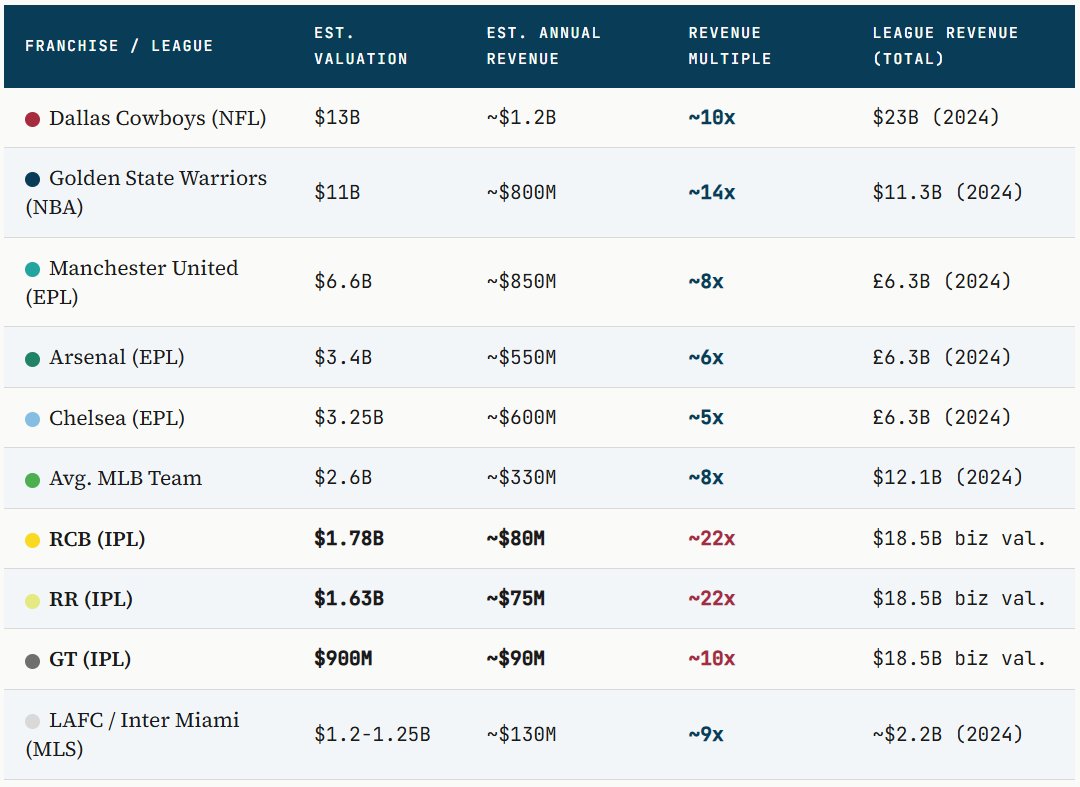This screenshot has height=787, width=1080.
Task: Click the ~$2.2B (2024) league revenue cell
Action: (948, 734)
